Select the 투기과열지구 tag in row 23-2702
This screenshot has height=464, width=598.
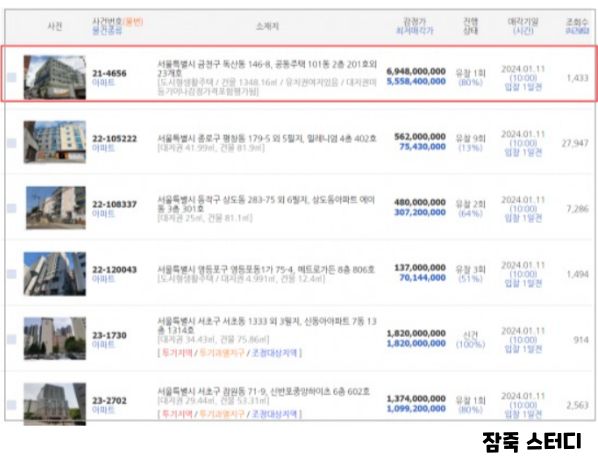222,414
